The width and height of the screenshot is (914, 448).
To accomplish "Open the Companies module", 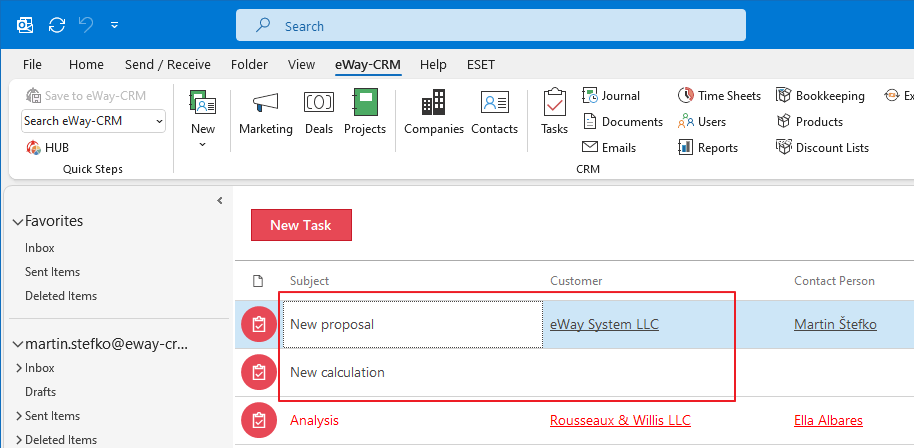I will (434, 112).
